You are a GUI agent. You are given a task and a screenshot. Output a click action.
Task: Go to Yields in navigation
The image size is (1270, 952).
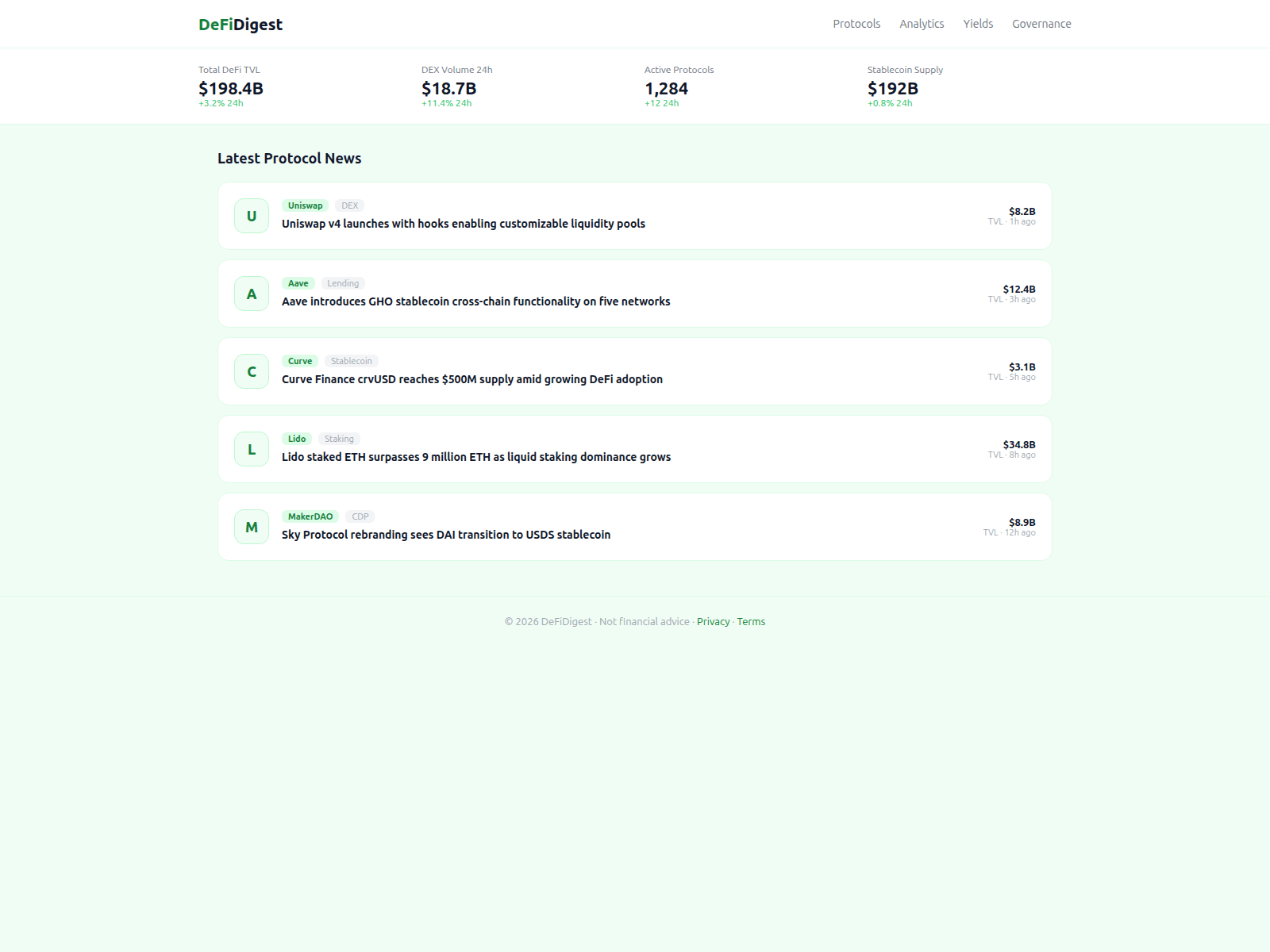pos(978,24)
